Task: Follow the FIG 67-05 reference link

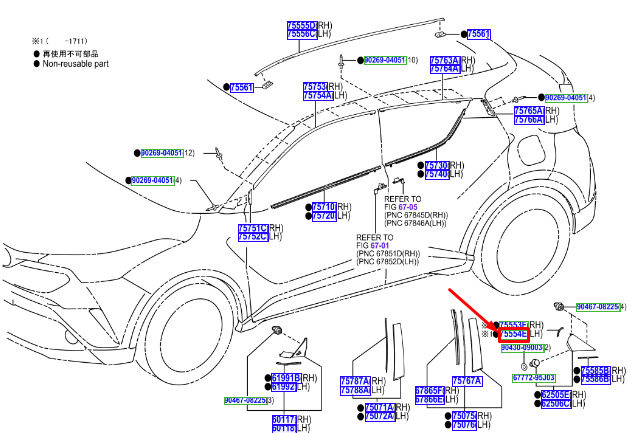Action: click(408, 207)
